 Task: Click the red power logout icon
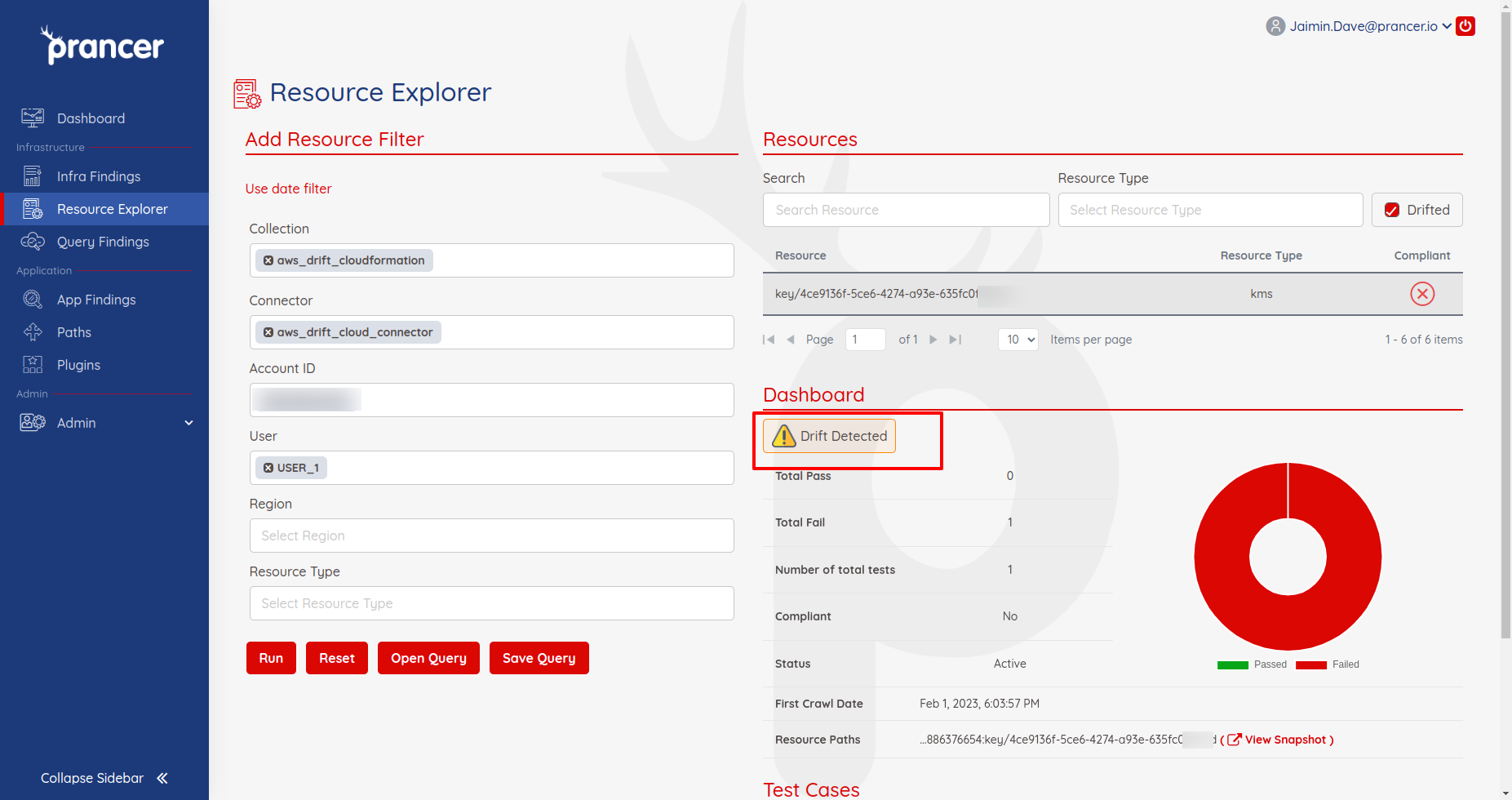[x=1465, y=26]
